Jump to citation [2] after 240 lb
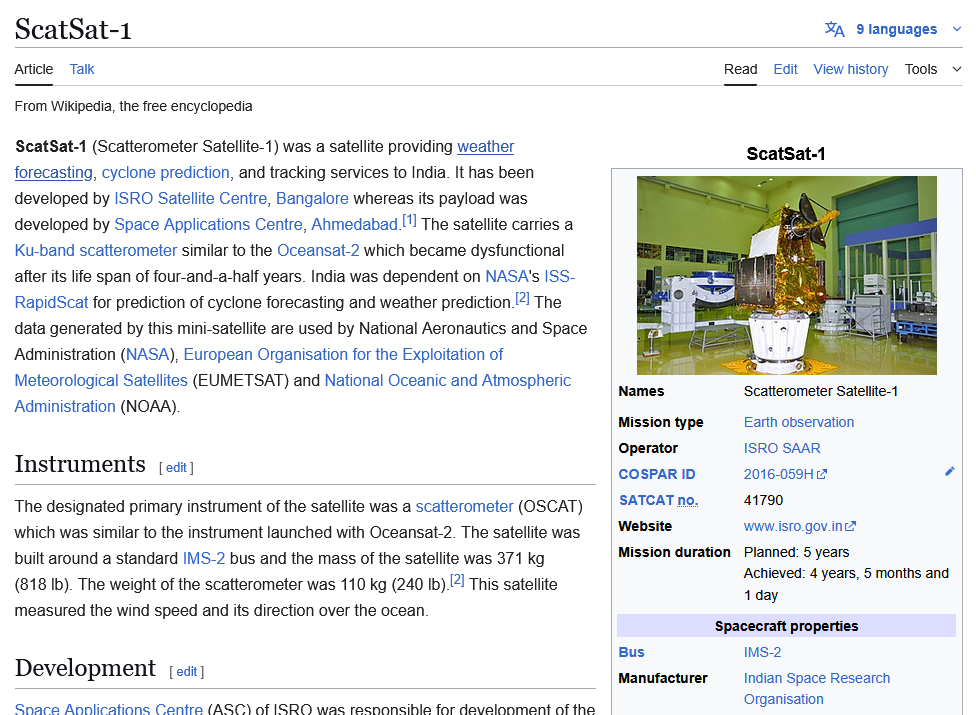 pyautogui.click(x=457, y=580)
